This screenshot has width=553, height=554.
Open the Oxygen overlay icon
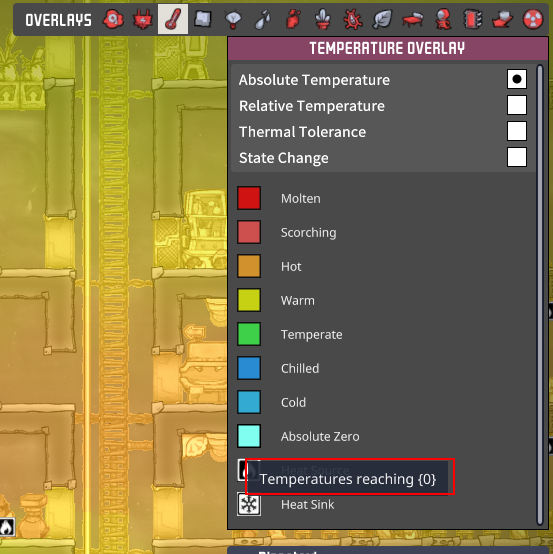[x=113, y=19]
